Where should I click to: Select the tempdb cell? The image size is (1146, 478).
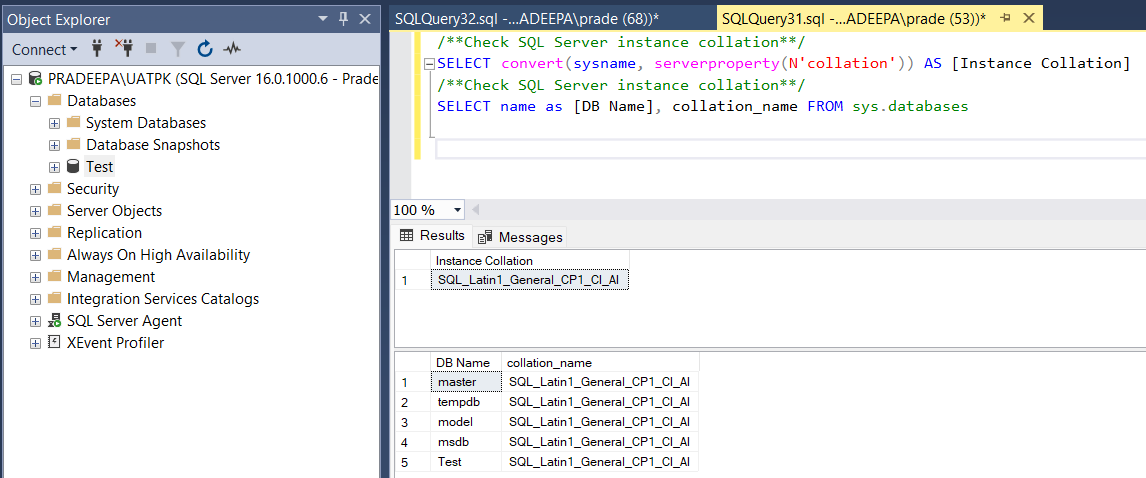(466, 402)
